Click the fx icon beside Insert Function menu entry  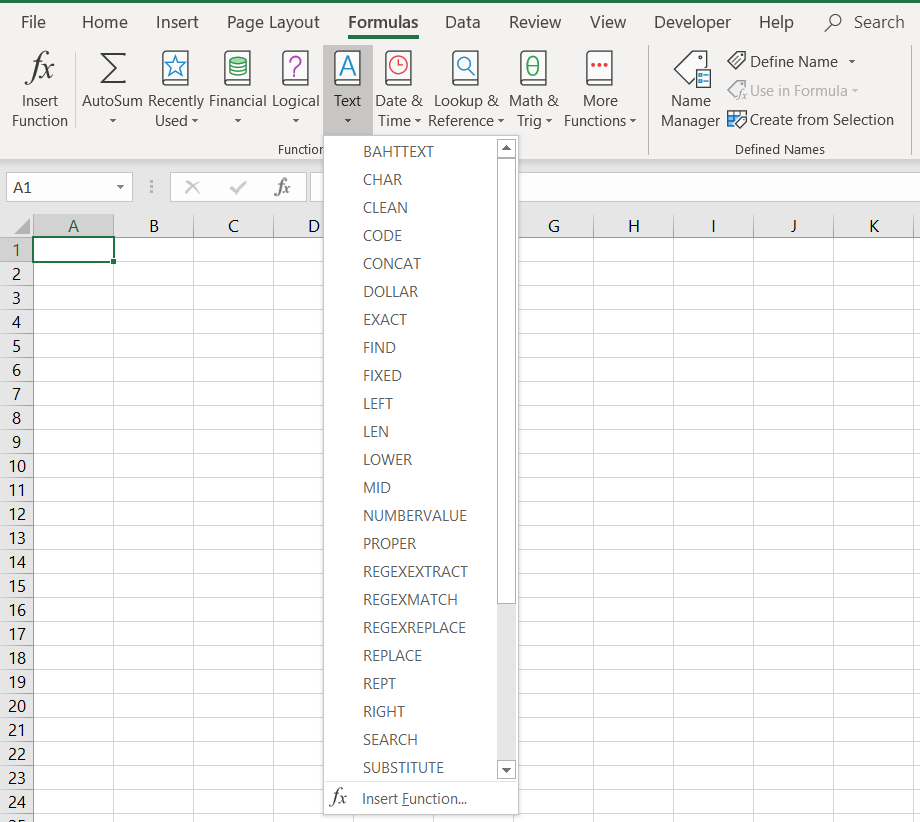point(339,797)
